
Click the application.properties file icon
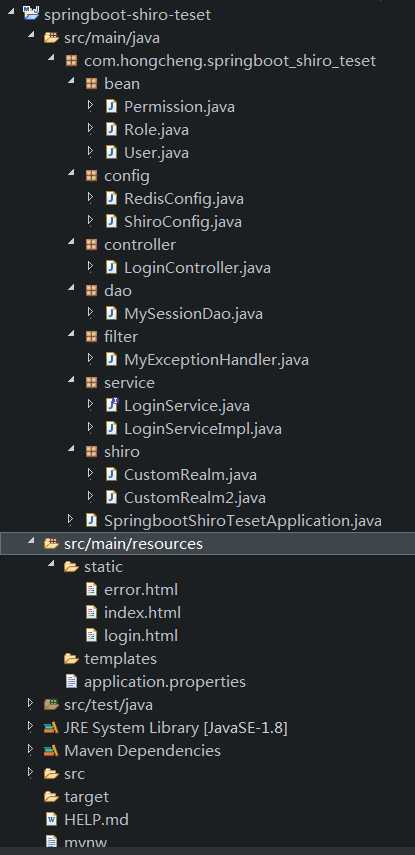pos(71,681)
